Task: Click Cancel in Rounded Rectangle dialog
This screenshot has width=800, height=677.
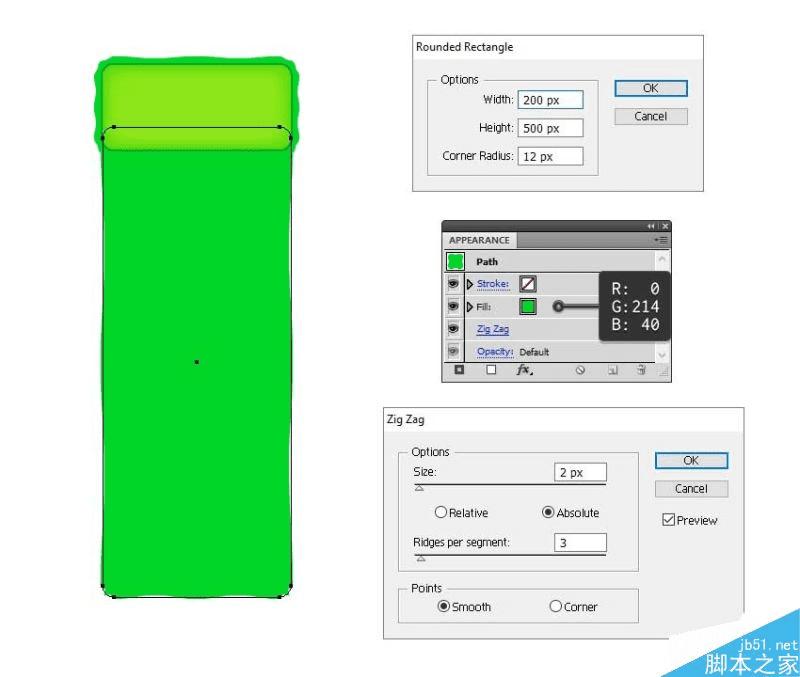Action: (x=651, y=116)
